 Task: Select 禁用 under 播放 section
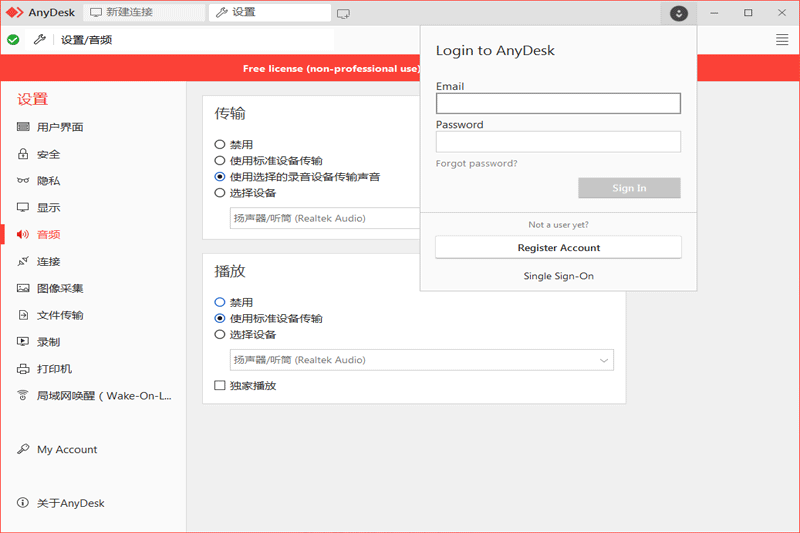tap(220, 302)
